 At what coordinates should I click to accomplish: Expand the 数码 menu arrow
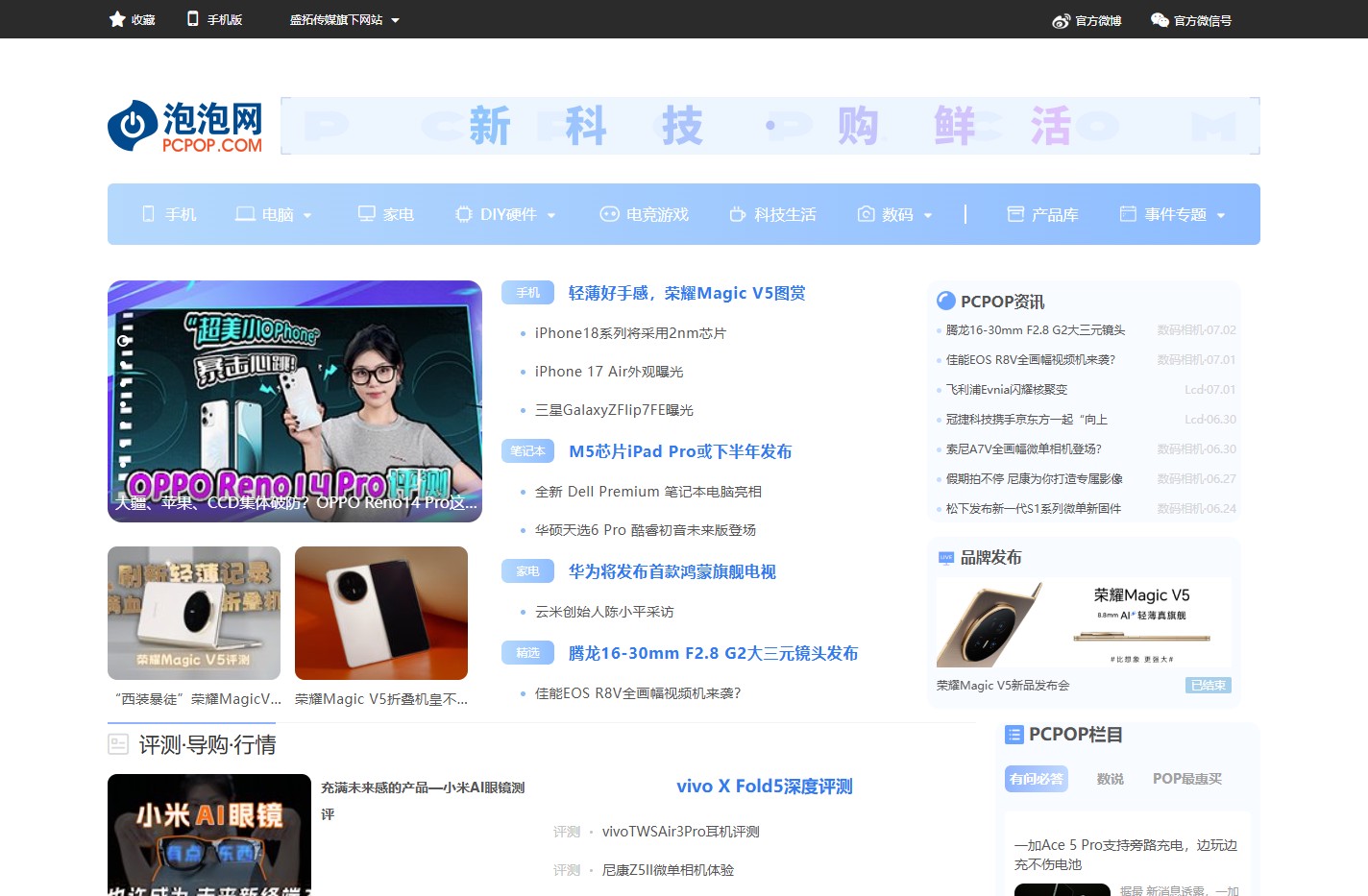[928, 215]
